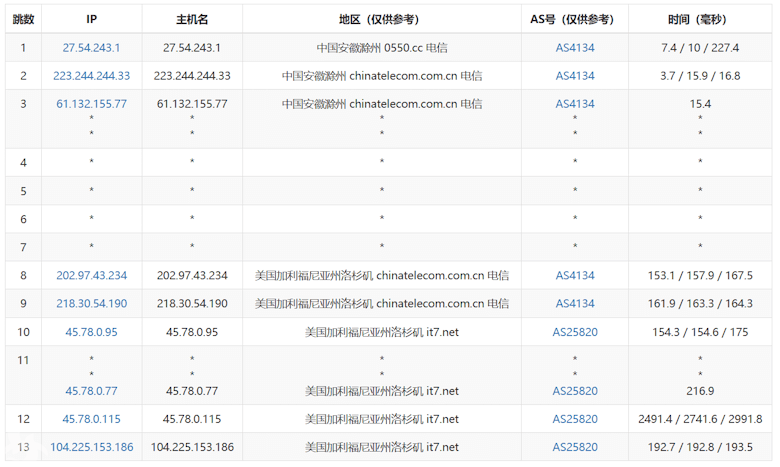Viewport: 780px width, 467px height.
Task: Open the 27.54.243.1 IP link
Action: [x=91, y=47]
